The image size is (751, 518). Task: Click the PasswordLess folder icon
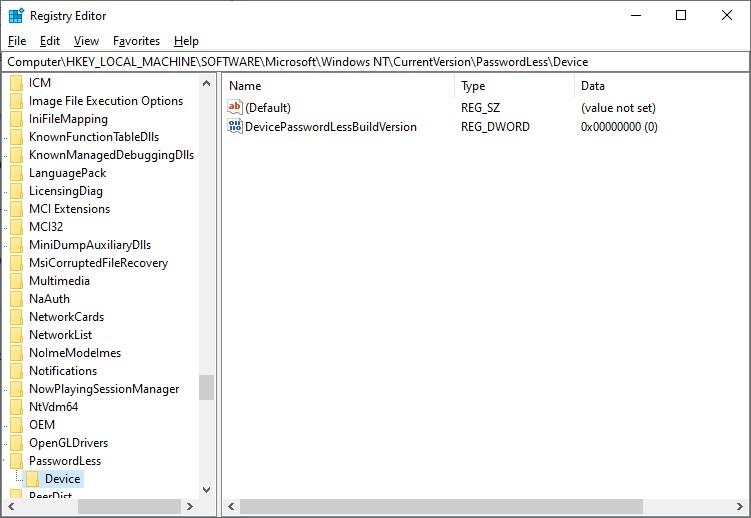click(17, 461)
